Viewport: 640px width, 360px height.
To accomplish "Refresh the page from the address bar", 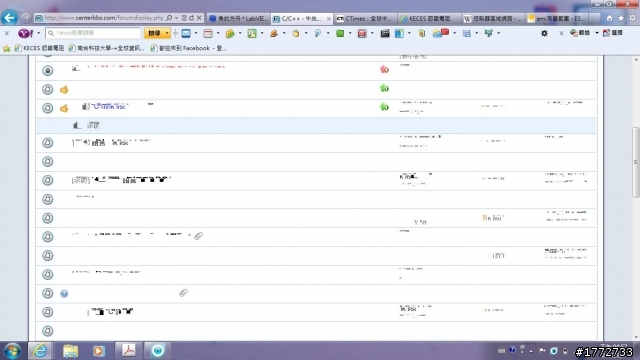I will coord(191,18).
